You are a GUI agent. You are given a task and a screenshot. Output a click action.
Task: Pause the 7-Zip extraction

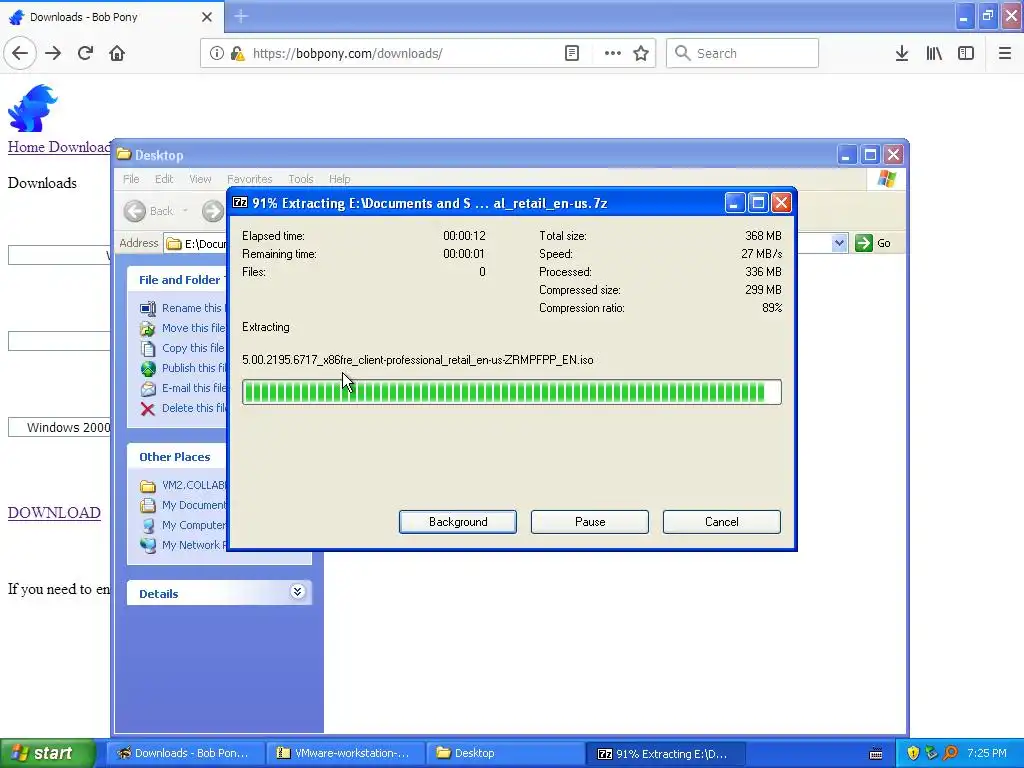click(x=590, y=522)
